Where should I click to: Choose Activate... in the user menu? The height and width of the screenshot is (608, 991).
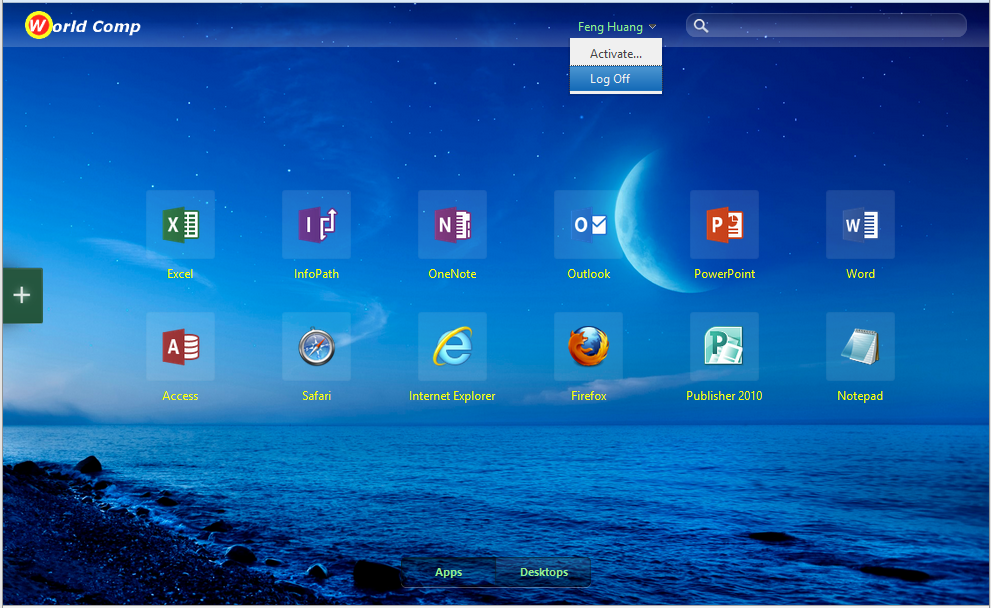coord(615,54)
